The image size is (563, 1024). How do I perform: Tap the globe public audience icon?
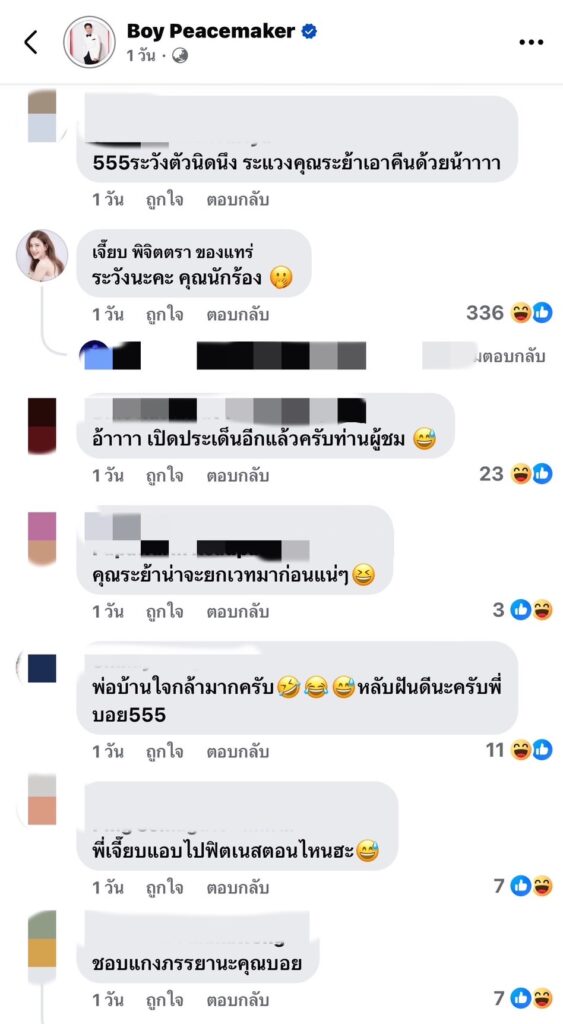click(x=180, y=56)
